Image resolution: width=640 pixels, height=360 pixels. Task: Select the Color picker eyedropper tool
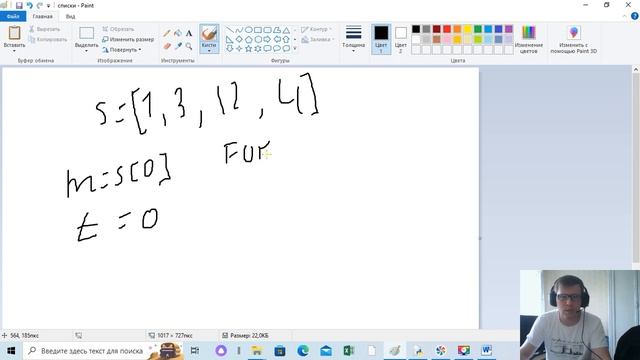tap(178, 46)
